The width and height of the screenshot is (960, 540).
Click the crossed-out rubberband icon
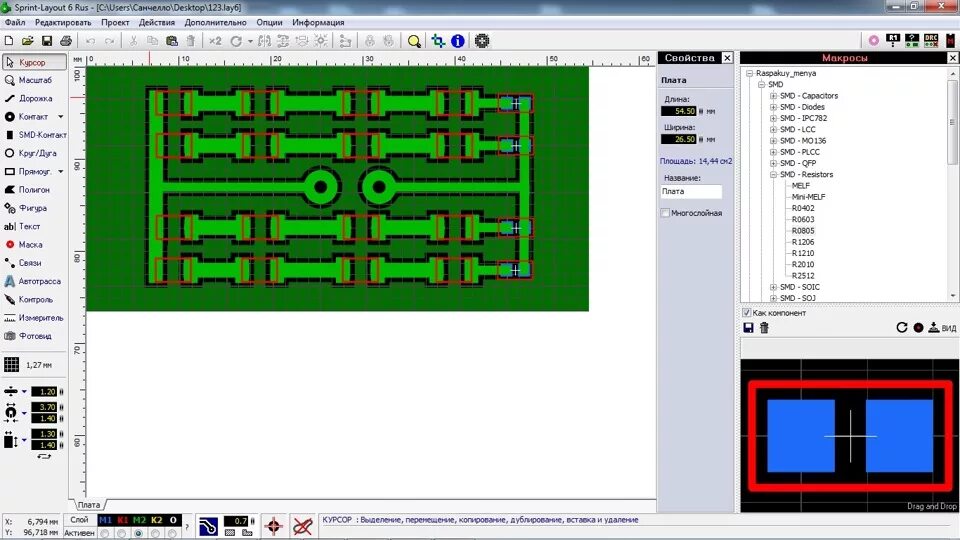tap(302, 526)
